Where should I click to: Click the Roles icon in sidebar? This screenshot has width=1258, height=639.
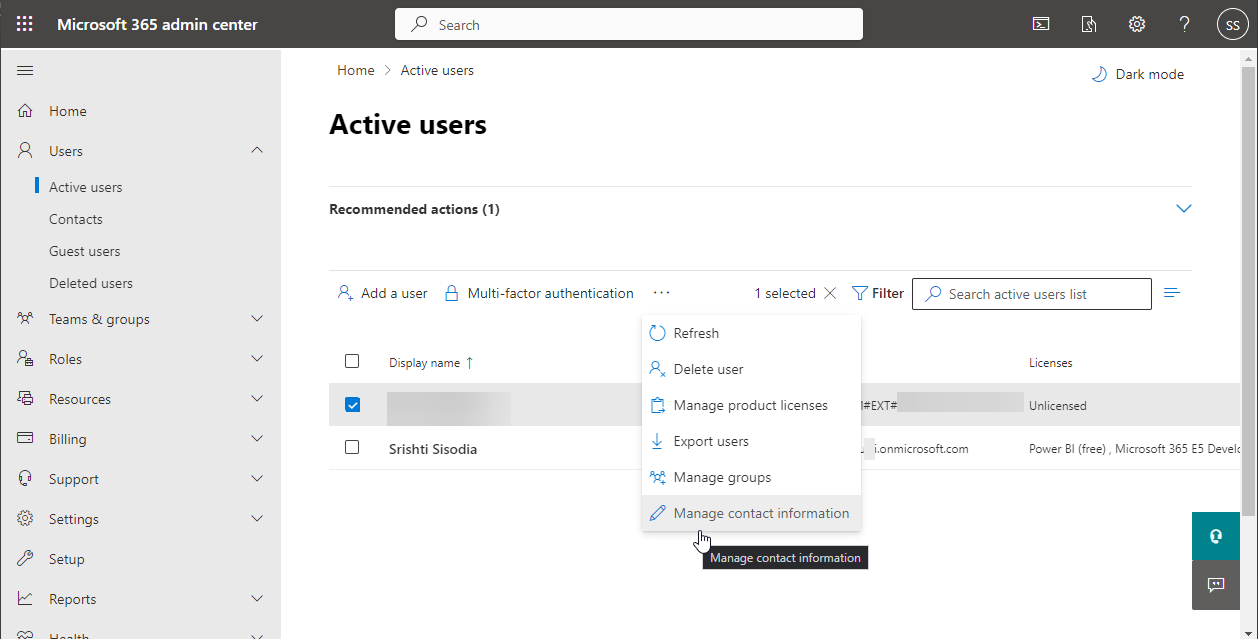[26, 359]
